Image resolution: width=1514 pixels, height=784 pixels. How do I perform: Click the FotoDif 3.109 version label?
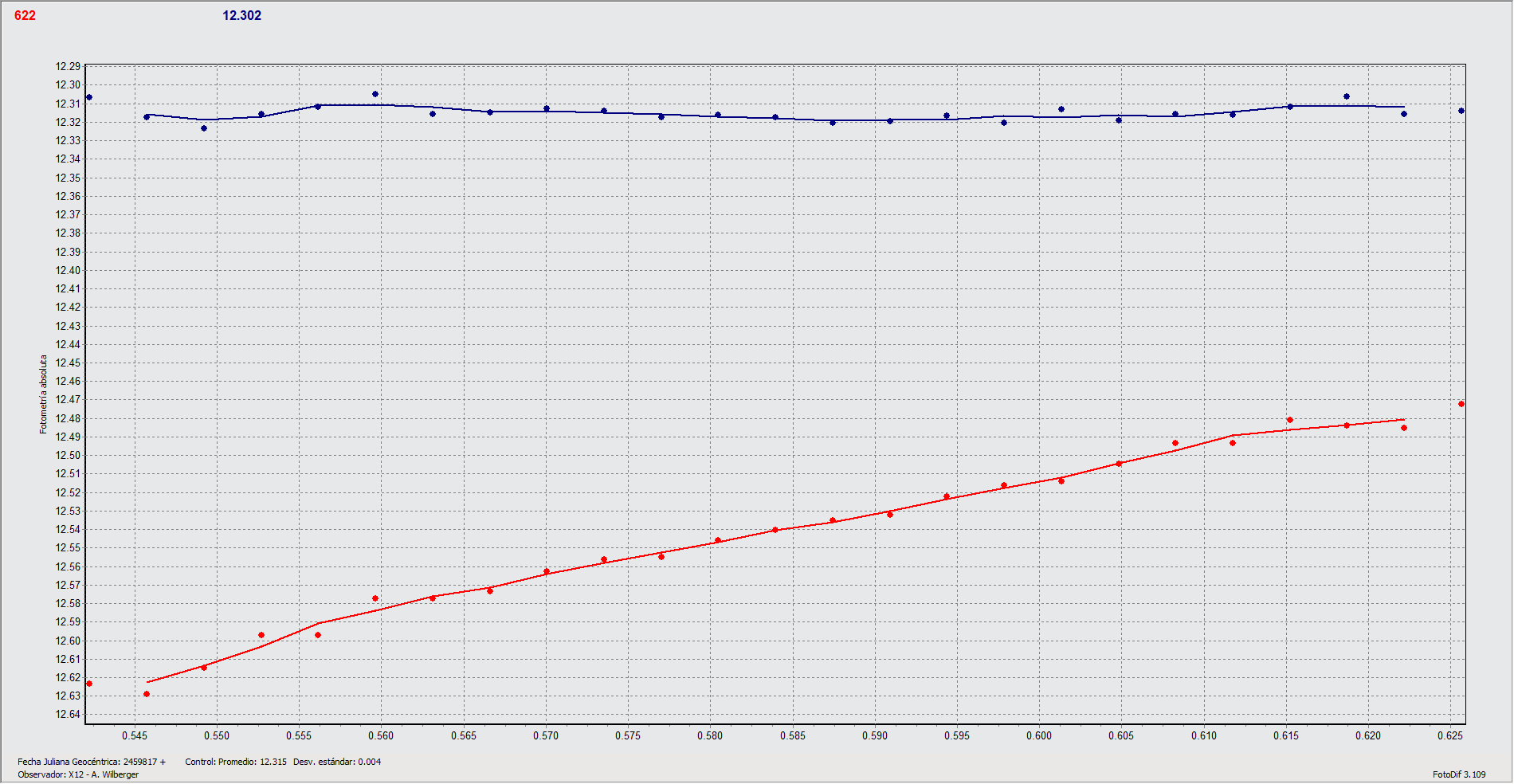[x=1458, y=774]
